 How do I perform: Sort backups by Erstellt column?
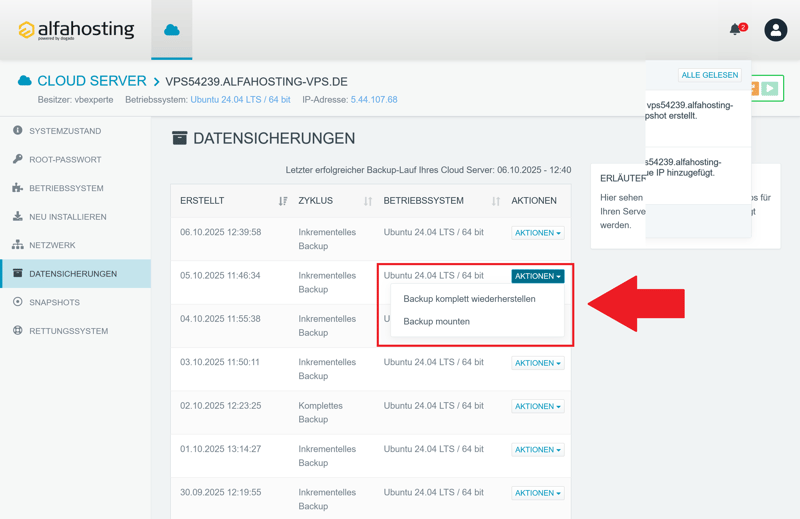click(x=283, y=201)
